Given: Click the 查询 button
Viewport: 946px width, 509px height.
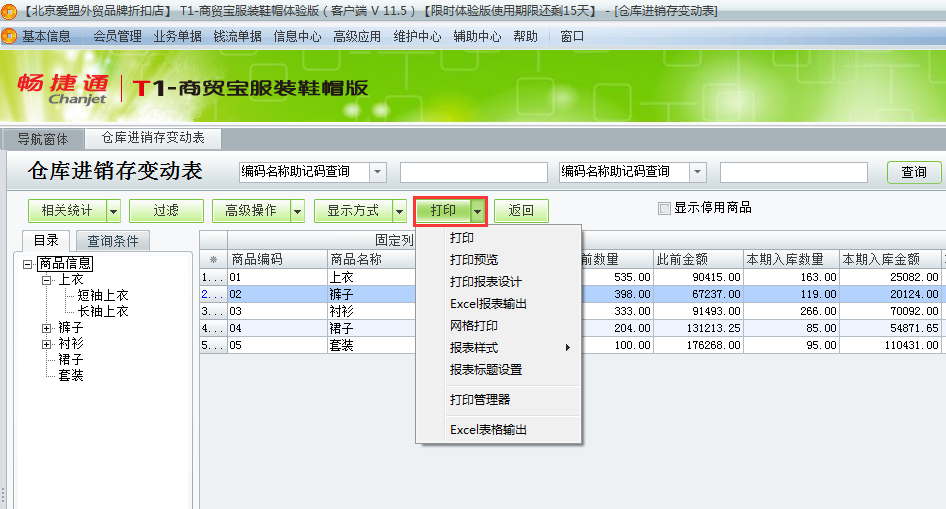Looking at the screenshot, I should (913, 172).
